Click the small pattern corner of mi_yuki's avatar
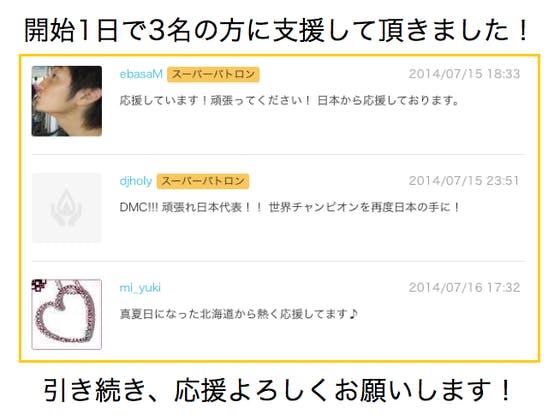The width and height of the screenshot is (560, 420). 39,286
